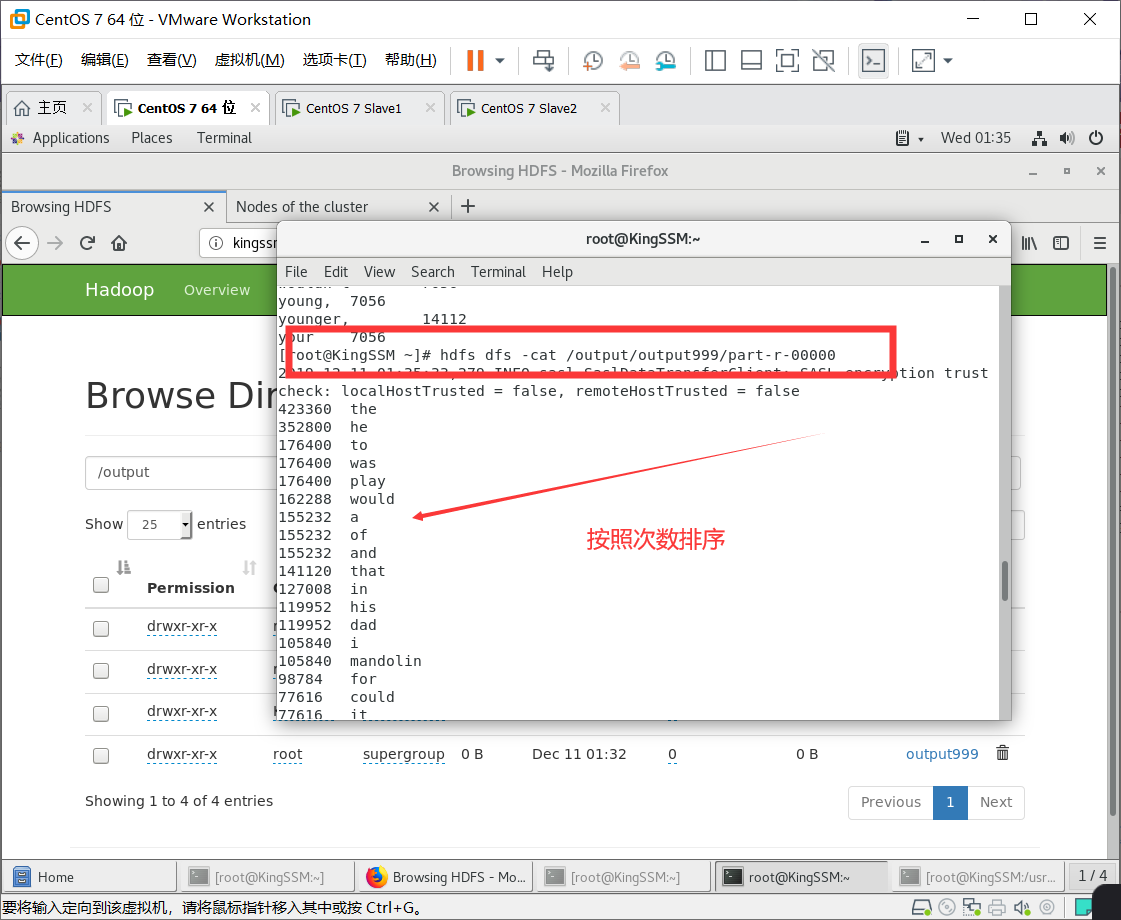Check the third drwxr-xr-x row checkbox
1121x920 pixels.
pos(101,713)
